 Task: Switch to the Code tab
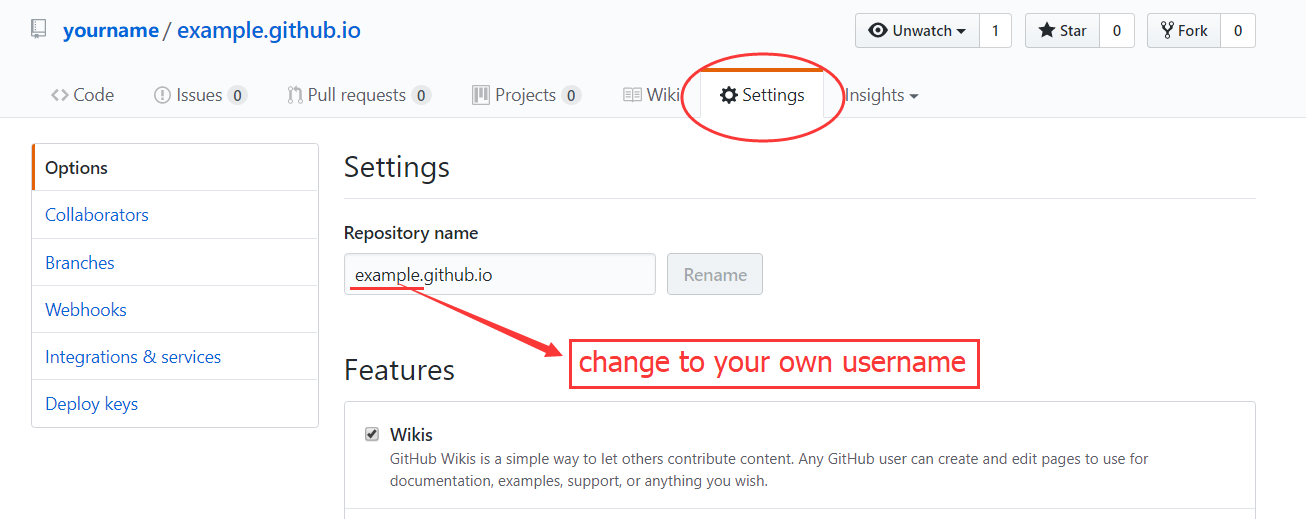coord(82,95)
